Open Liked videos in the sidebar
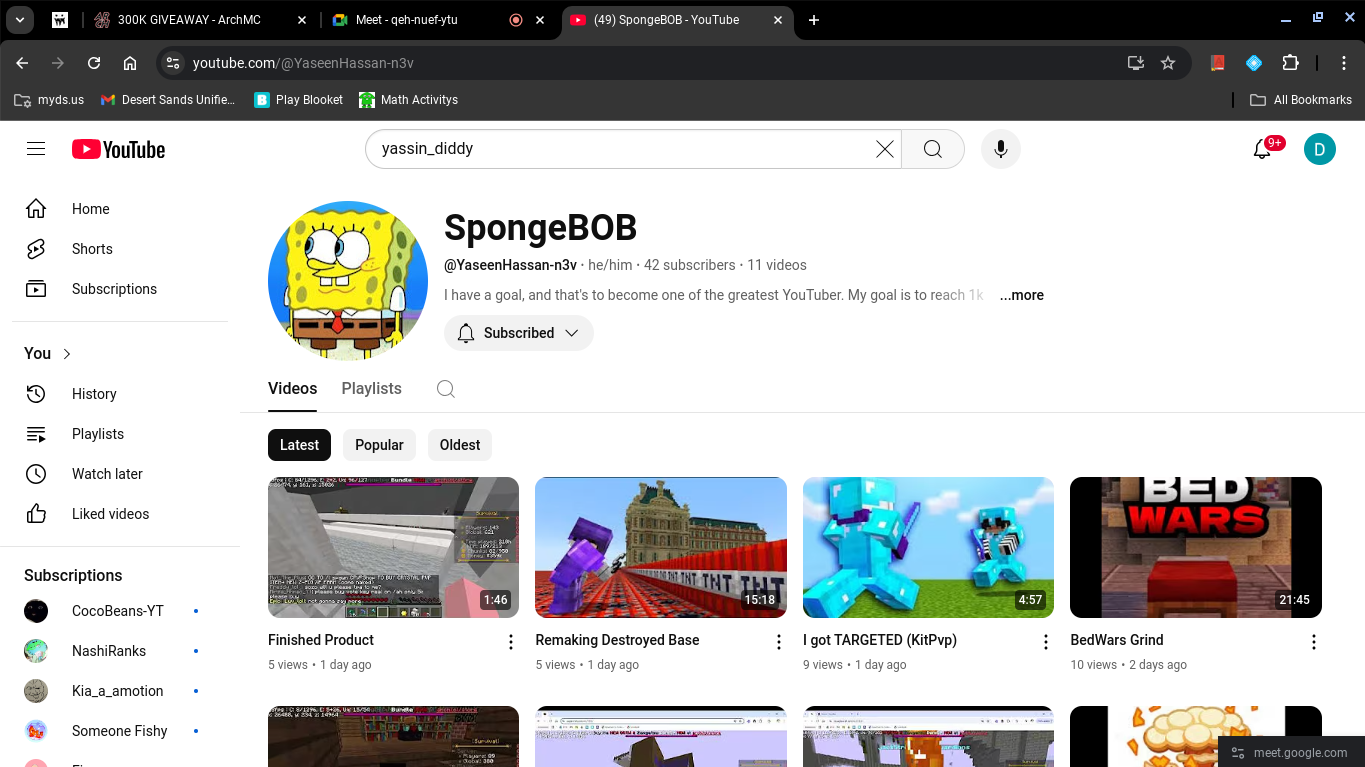 120,514
